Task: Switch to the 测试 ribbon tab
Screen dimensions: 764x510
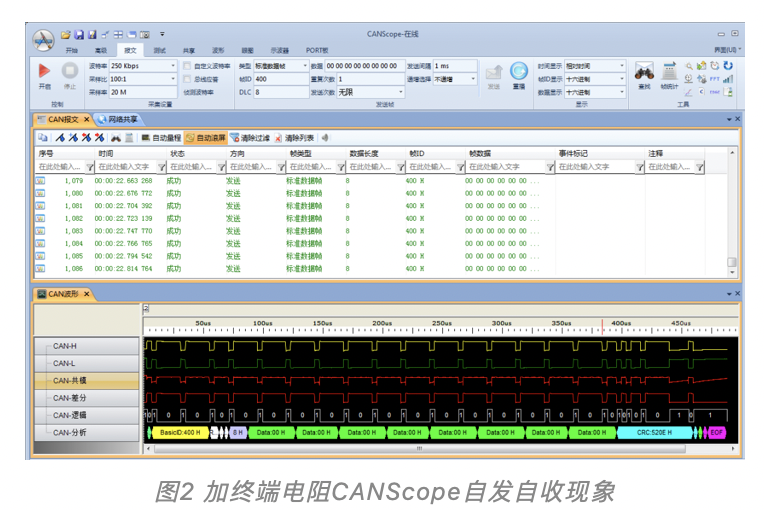Action: click(160, 50)
